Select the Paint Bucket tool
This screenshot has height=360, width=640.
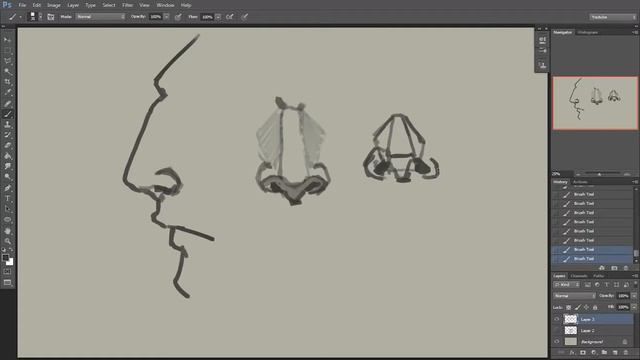7,156
